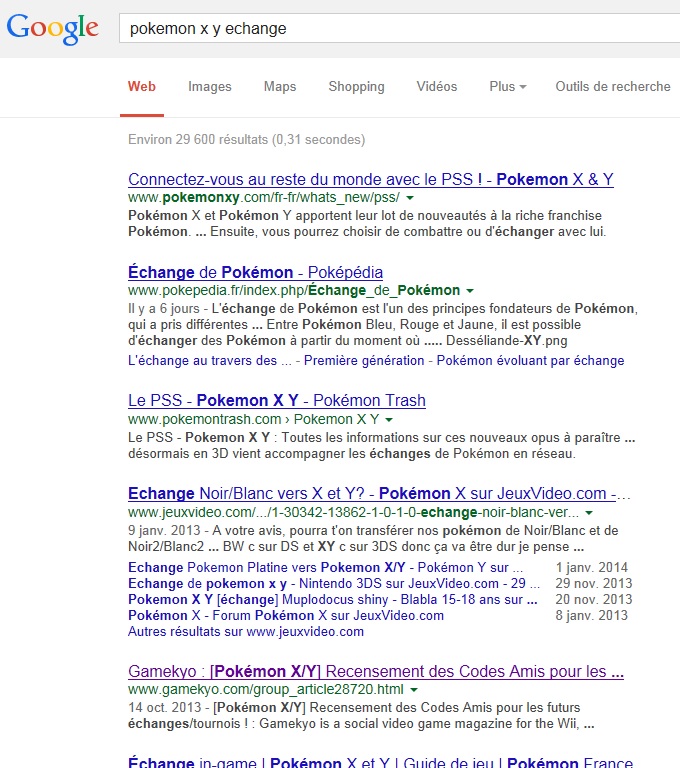Open sitelink 'Première génération'
Screen dimensions: 680x768
pyautogui.click(x=364, y=360)
